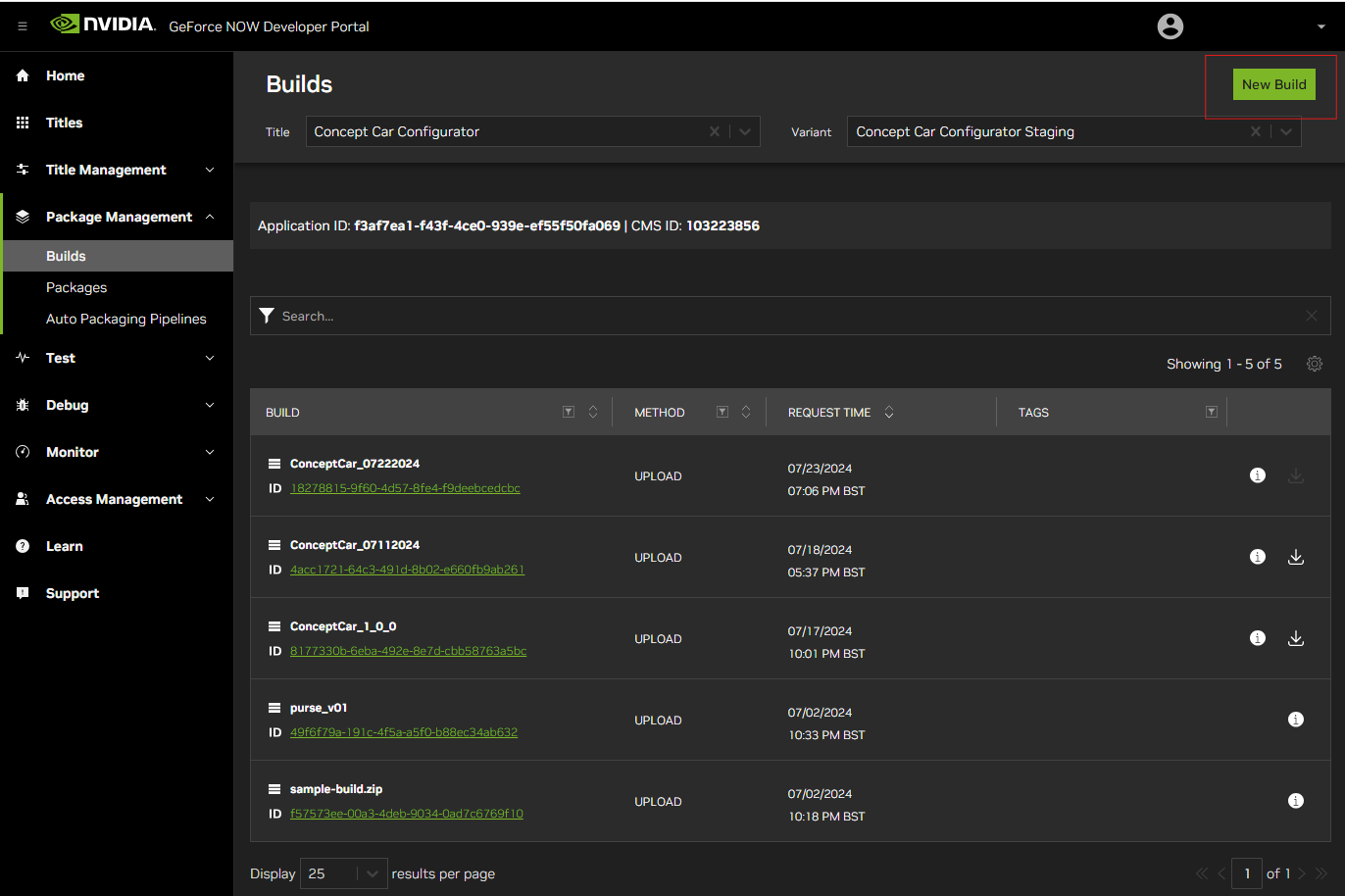The height and width of the screenshot is (896, 1345).
Task: Open the user account avatar
Action: click(x=1171, y=26)
